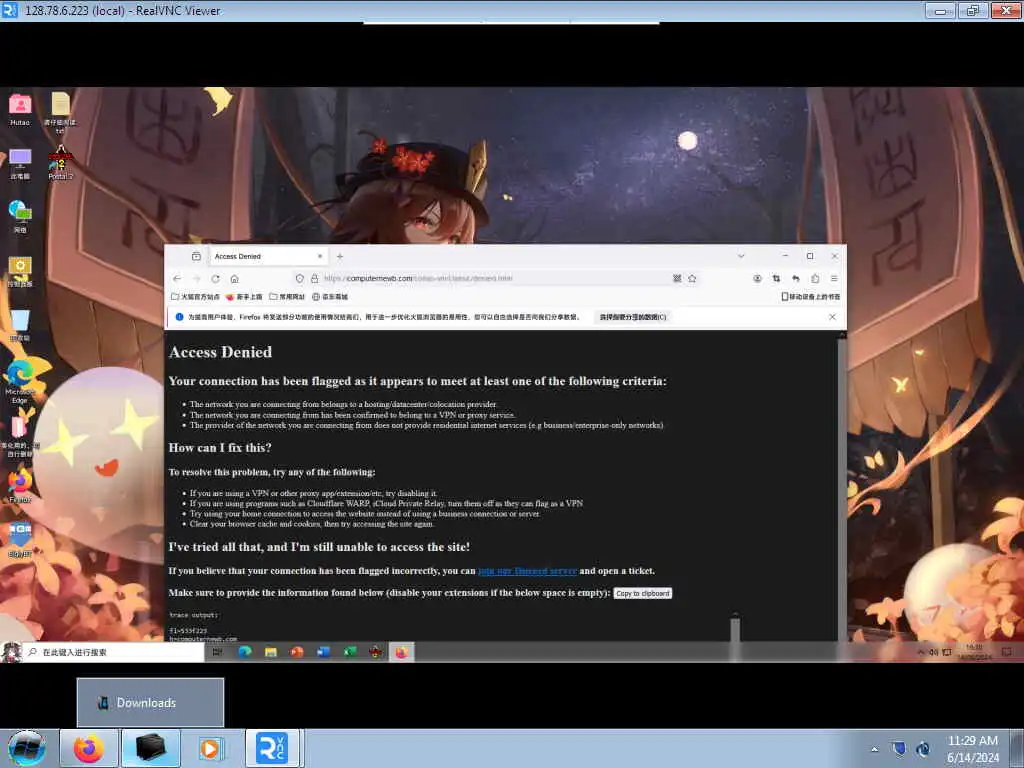Dismiss the Firefox notification bar
This screenshot has width=1024, height=768.
coord(832,317)
